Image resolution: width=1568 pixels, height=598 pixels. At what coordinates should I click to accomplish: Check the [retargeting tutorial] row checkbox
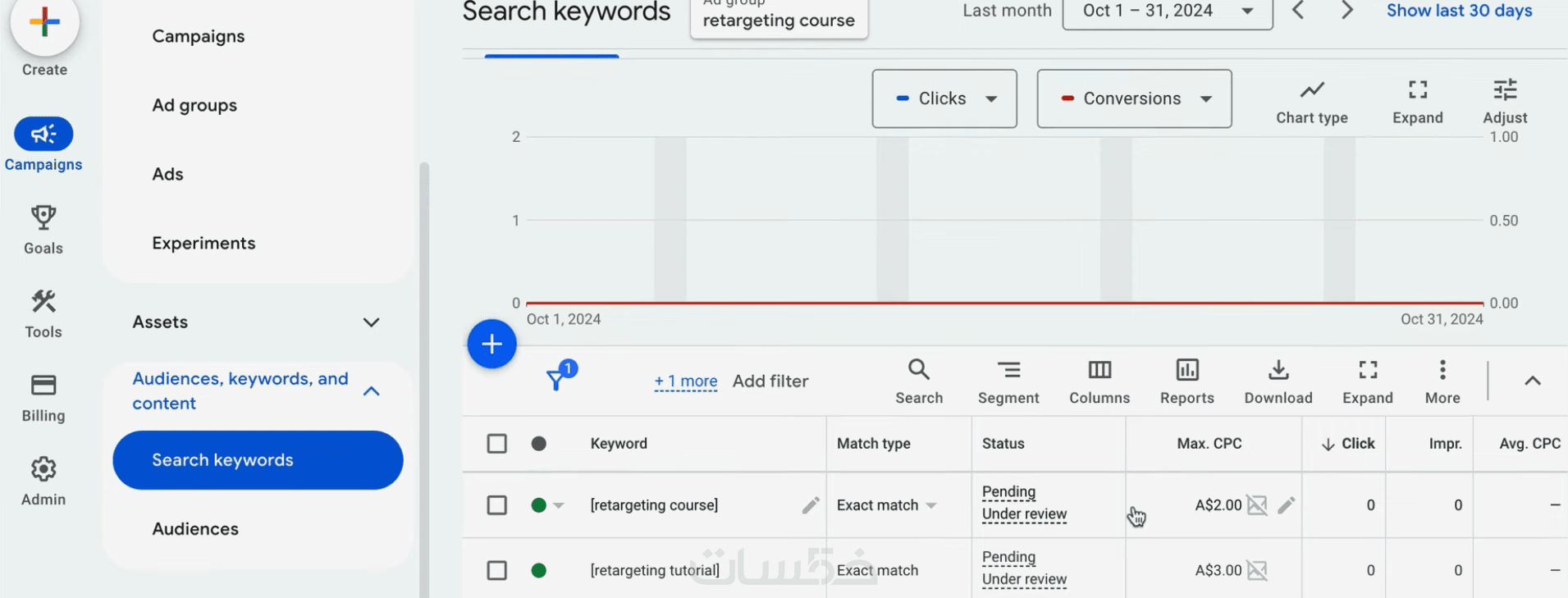pyautogui.click(x=497, y=570)
